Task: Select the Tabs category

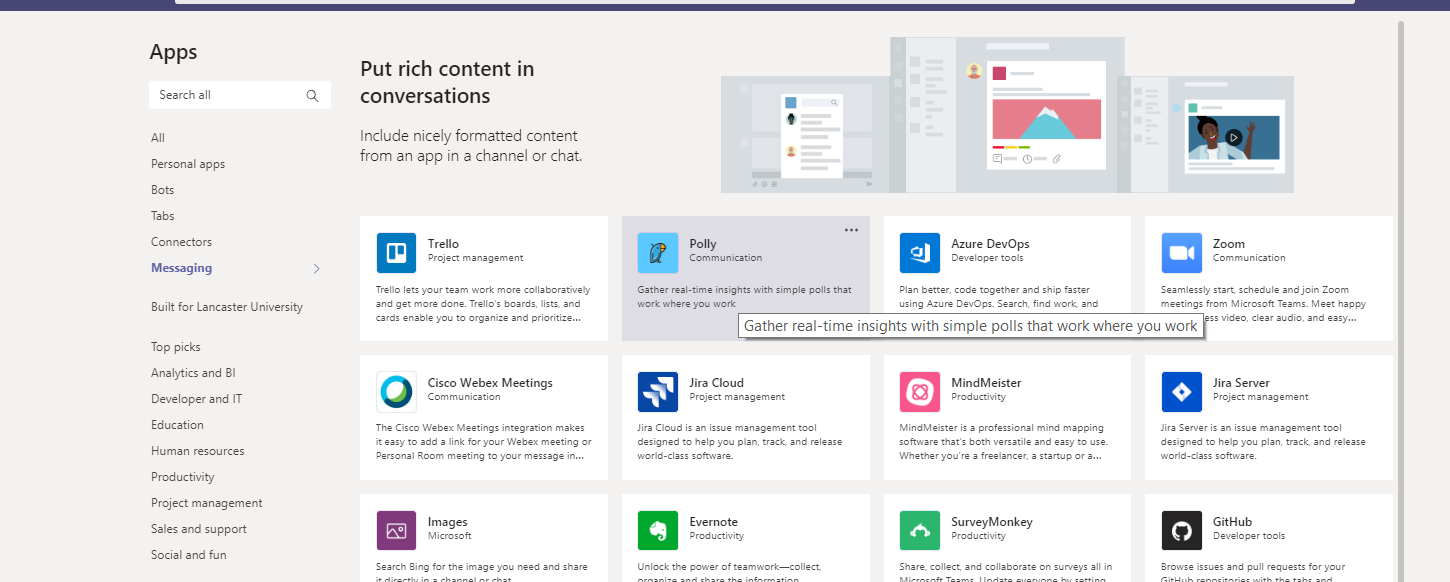Action: 163,216
